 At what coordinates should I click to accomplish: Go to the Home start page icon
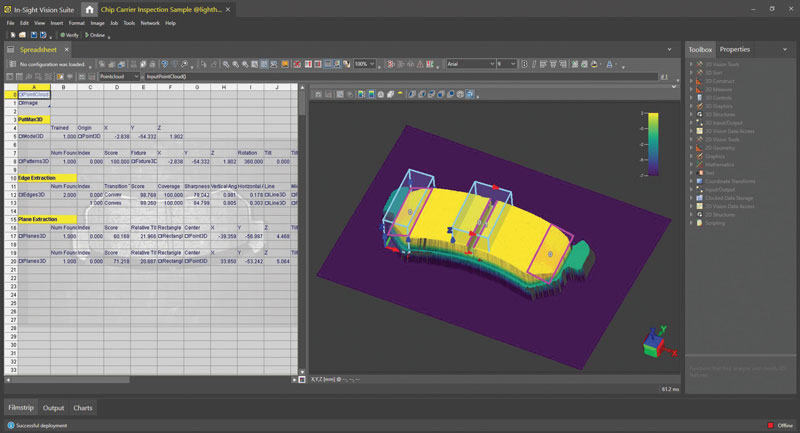point(89,9)
